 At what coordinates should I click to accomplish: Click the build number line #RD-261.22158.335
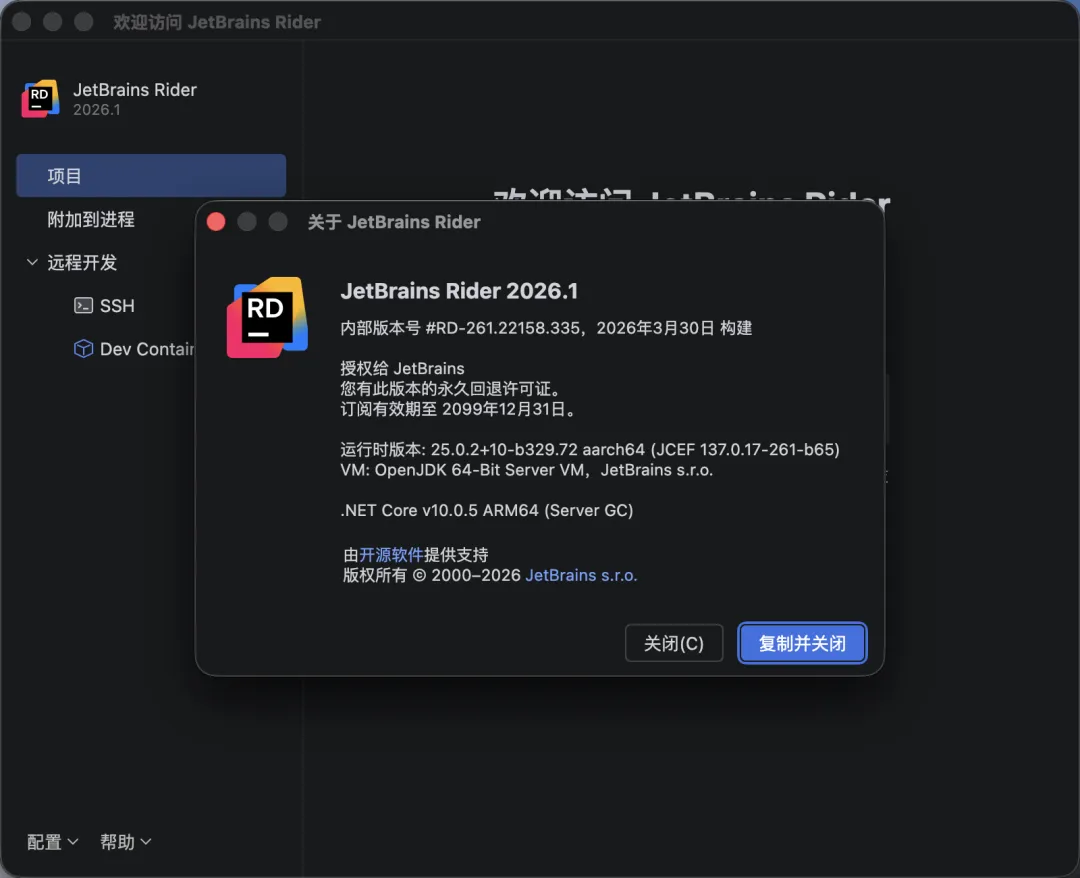(x=546, y=328)
